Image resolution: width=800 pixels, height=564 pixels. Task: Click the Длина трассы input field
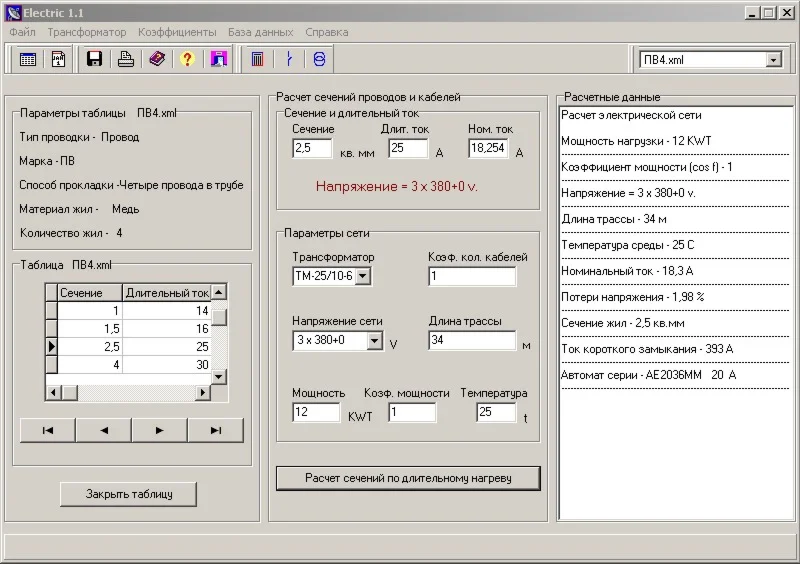coord(471,341)
